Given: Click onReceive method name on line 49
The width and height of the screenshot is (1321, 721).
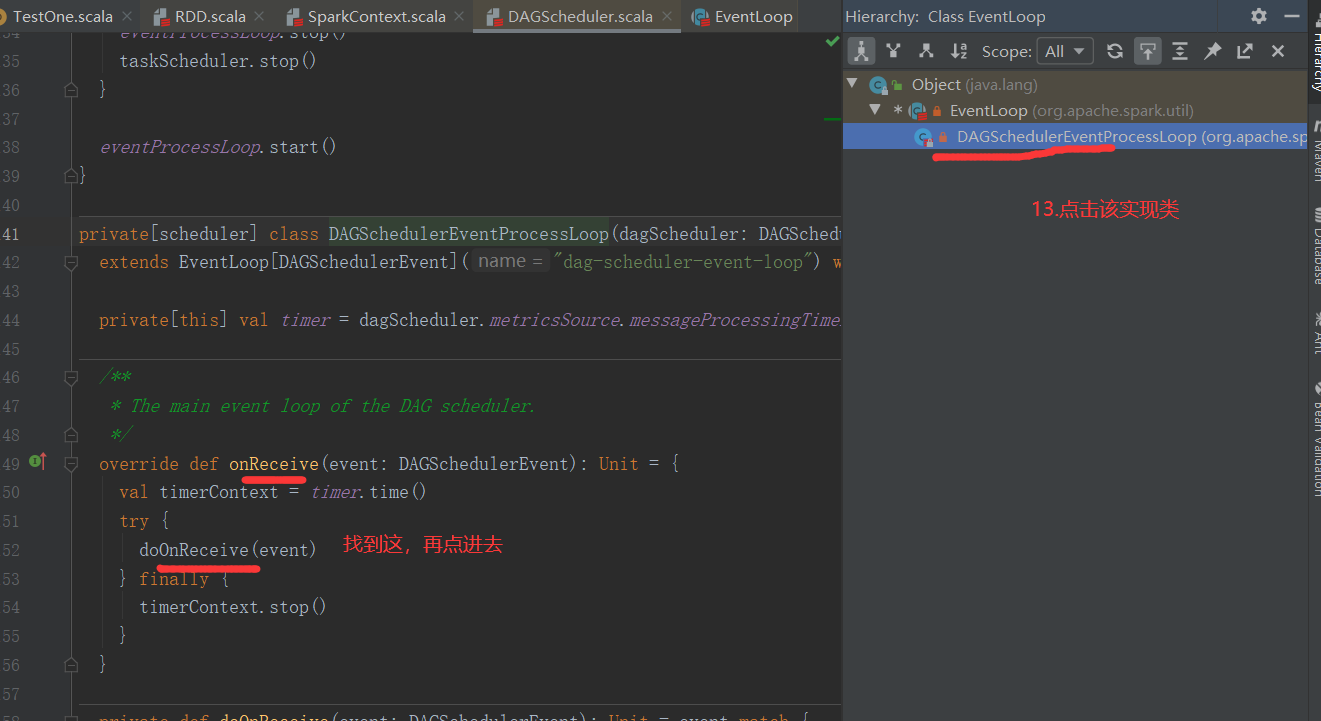Looking at the screenshot, I should pyautogui.click(x=274, y=463).
